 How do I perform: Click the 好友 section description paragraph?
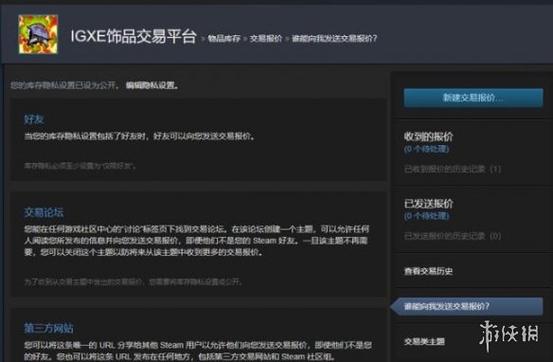(x=140, y=136)
